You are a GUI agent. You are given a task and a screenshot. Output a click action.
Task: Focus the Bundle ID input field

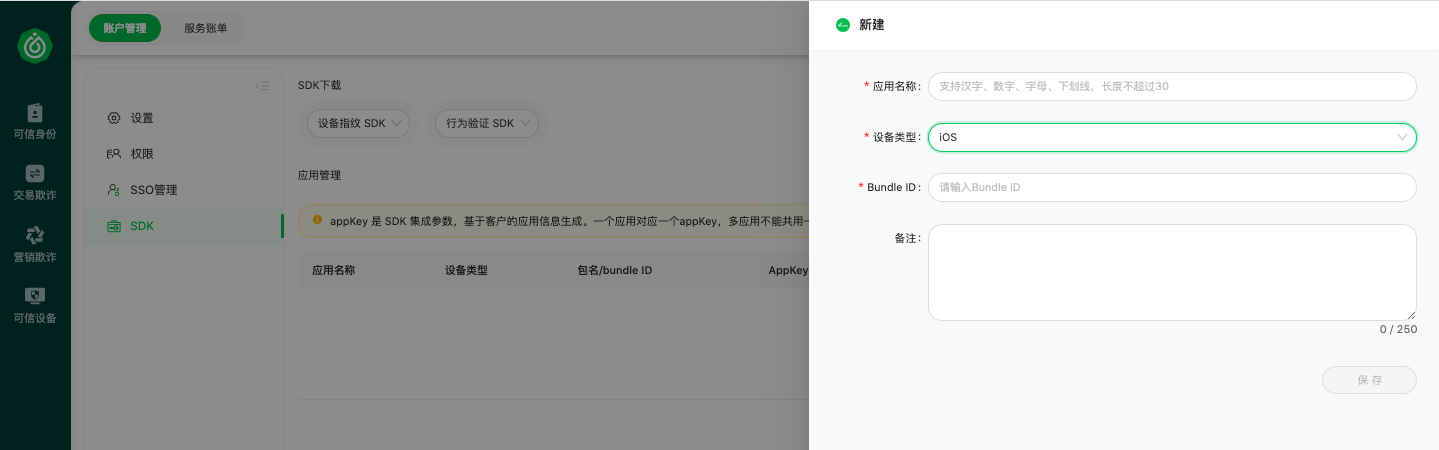click(x=1172, y=187)
